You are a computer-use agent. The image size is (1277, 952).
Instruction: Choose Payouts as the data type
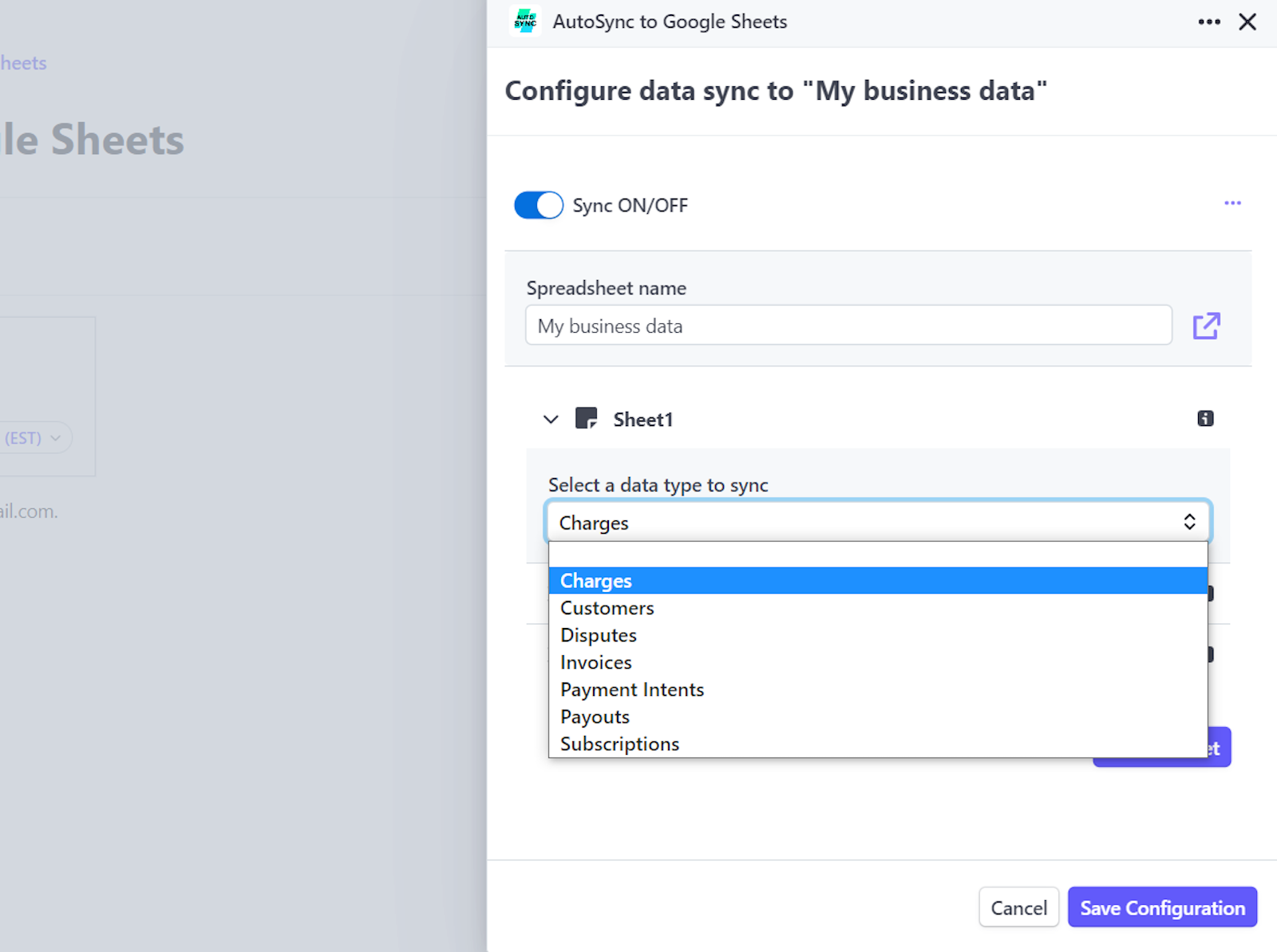pyautogui.click(x=594, y=716)
